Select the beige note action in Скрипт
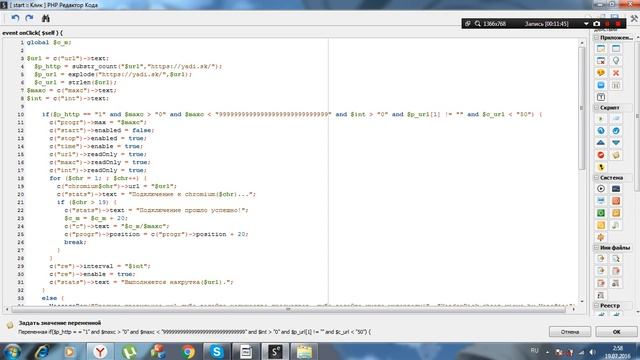Image resolution: width=640 pixels, height=360 pixels. [x=616, y=155]
